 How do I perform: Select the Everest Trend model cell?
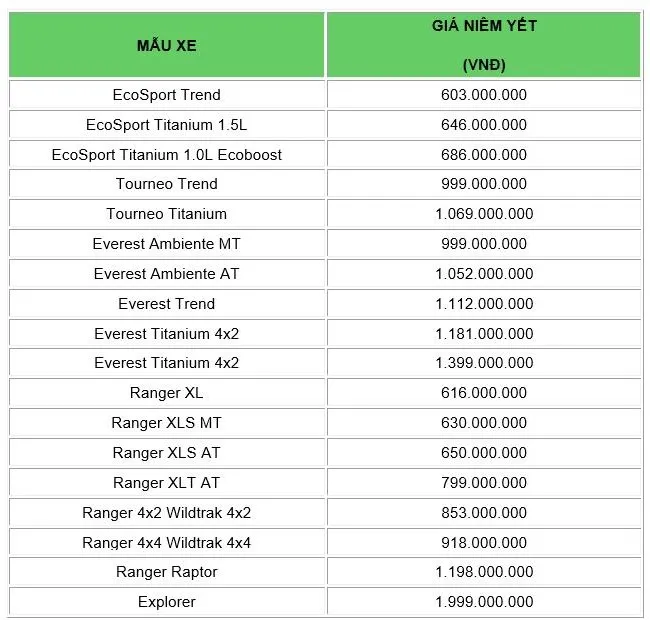click(x=166, y=304)
